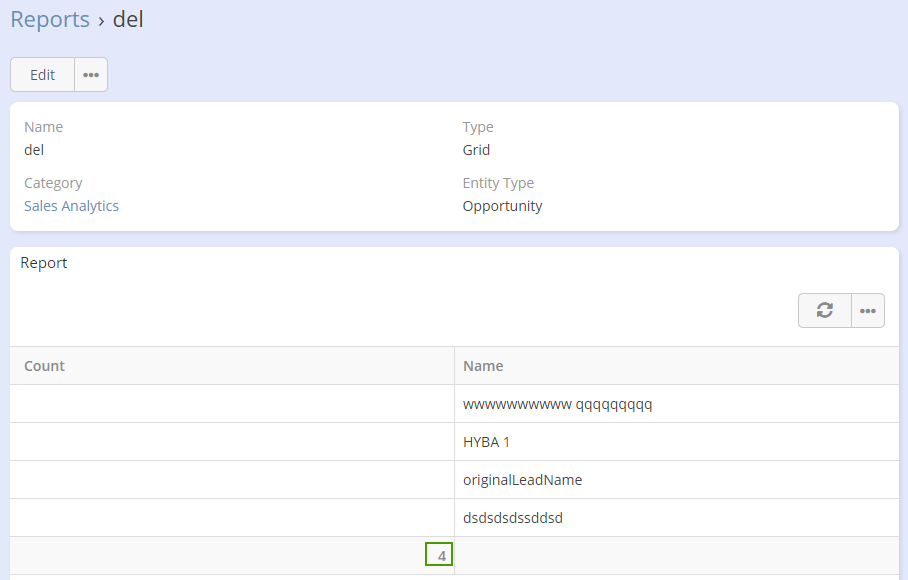Click the Name field value 'del'

(x=34, y=150)
